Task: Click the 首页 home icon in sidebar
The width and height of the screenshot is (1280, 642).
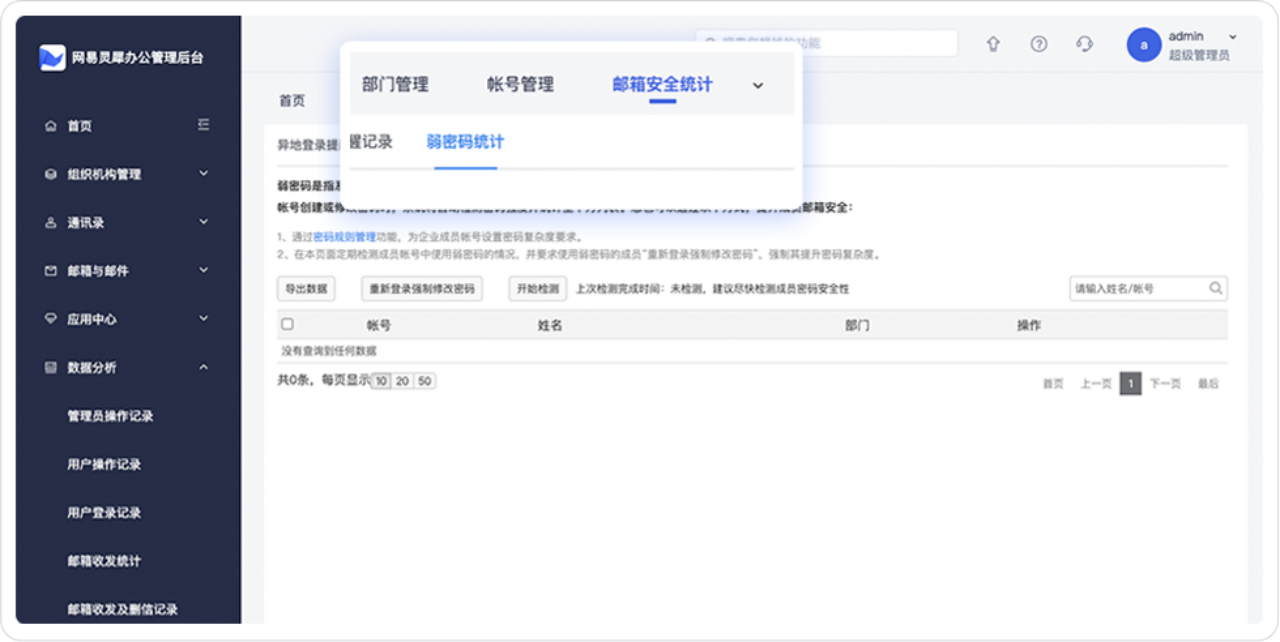Action: click(51, 126)
